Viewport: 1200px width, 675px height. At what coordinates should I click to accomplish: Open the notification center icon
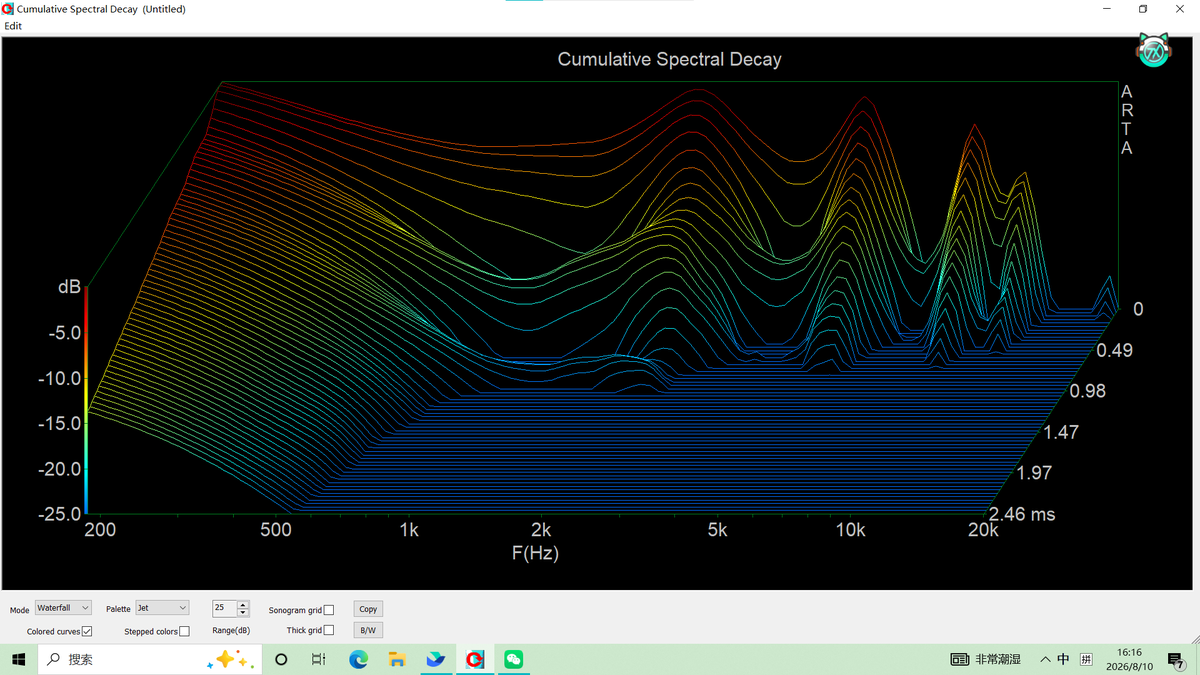click(1176, 660)
